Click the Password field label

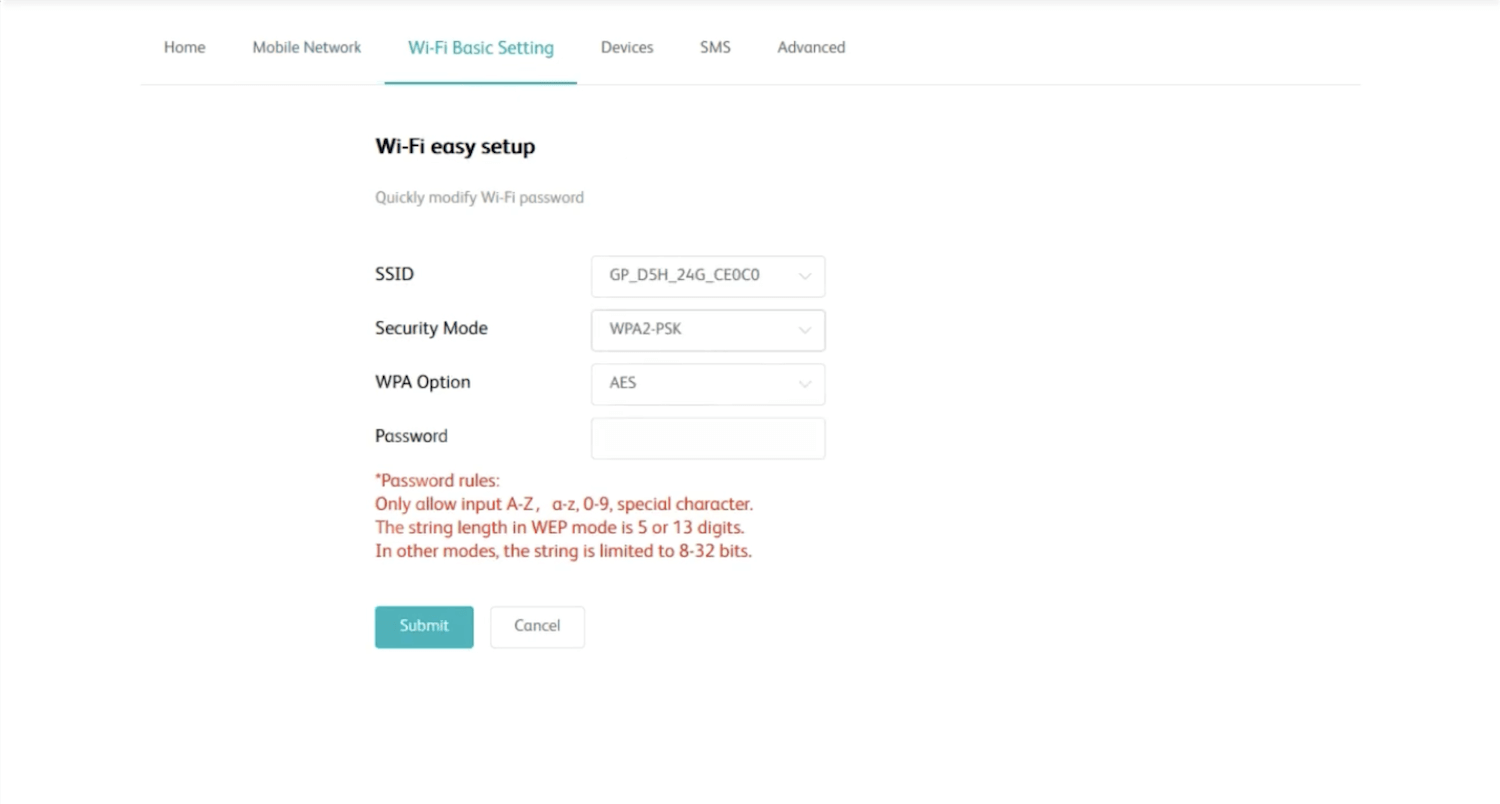point(411,436)
